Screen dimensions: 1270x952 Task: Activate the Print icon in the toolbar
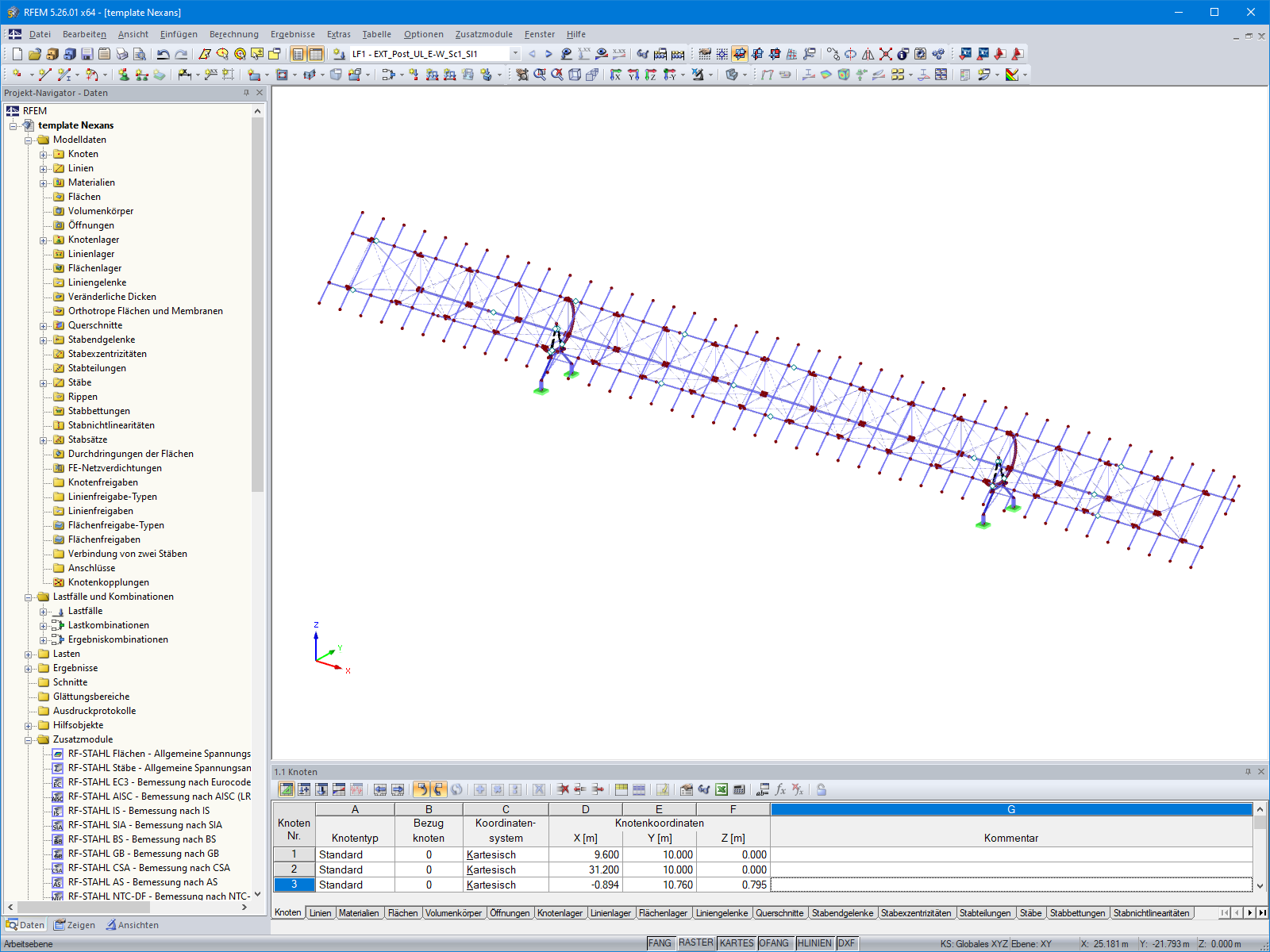pos(121,54)
